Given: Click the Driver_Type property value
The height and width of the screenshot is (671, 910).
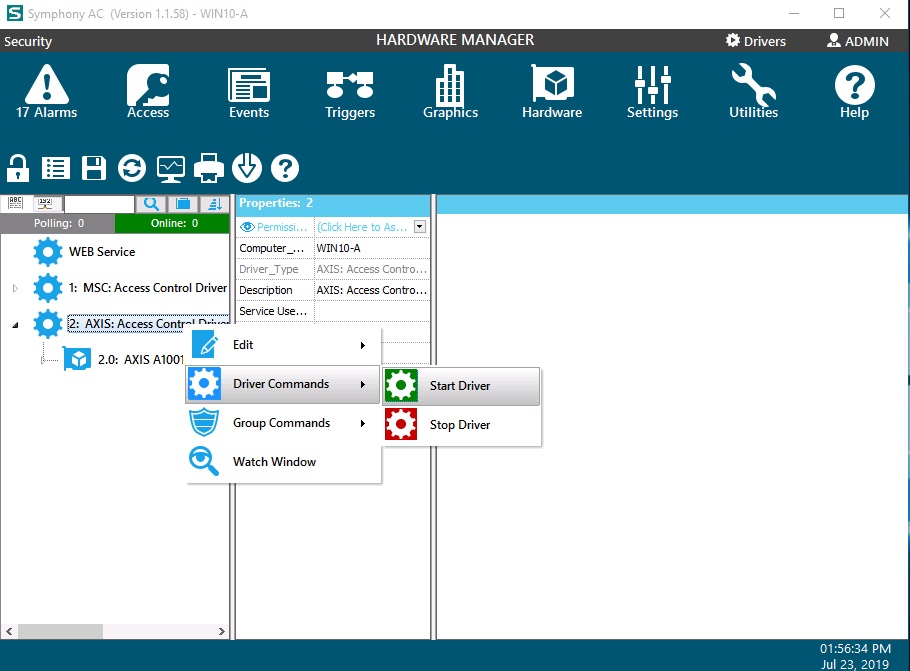Looking at the screenshot, I should (x=371, y=269).
